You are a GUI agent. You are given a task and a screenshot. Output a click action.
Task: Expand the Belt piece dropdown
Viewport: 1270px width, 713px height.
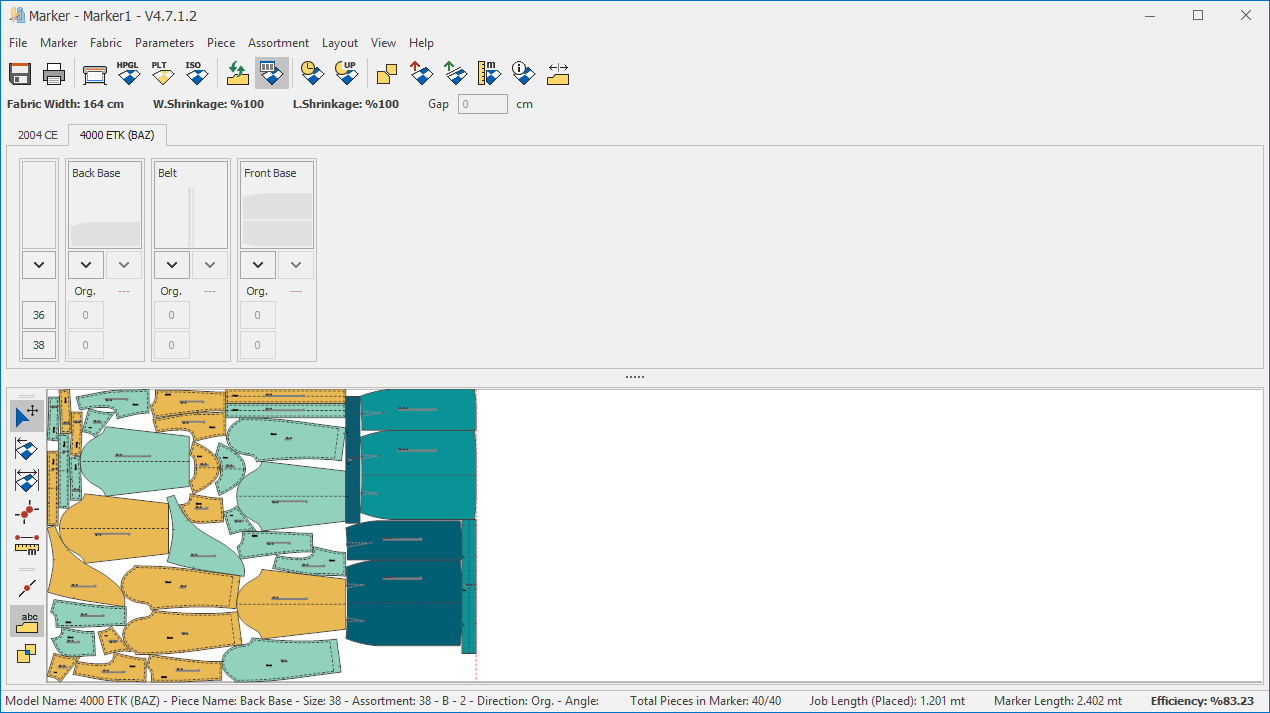[x=172, y=265]
